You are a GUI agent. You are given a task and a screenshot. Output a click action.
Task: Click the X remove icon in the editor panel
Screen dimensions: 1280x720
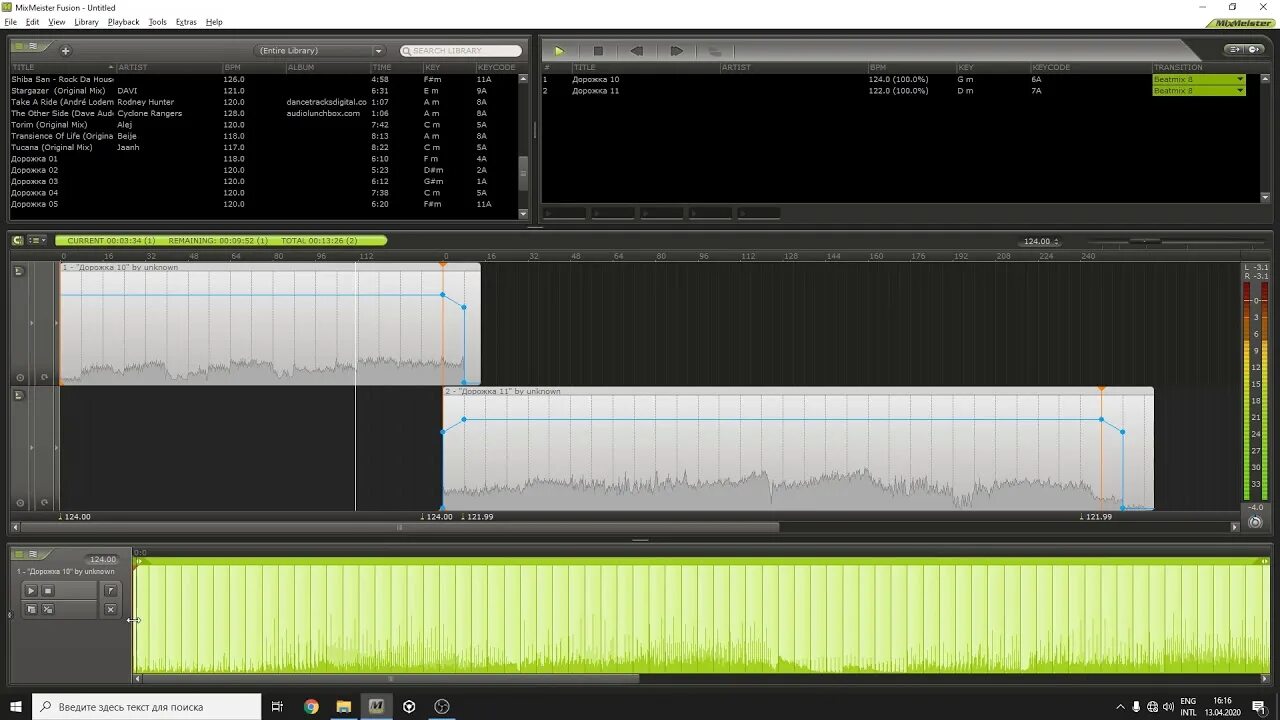click(x=111, y=609)
